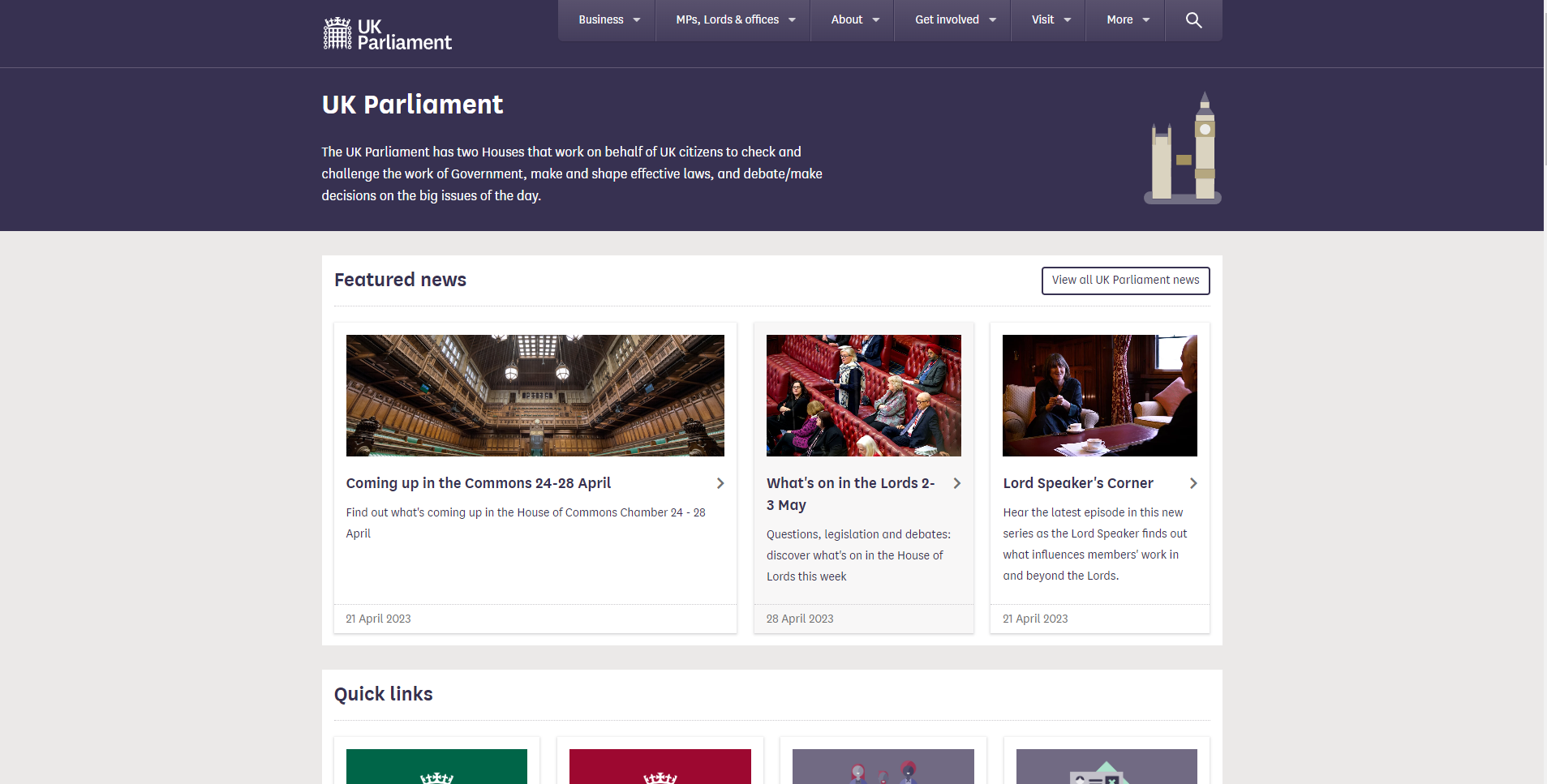Click the 28 April 2023 date text

click(x=800, y=619)
